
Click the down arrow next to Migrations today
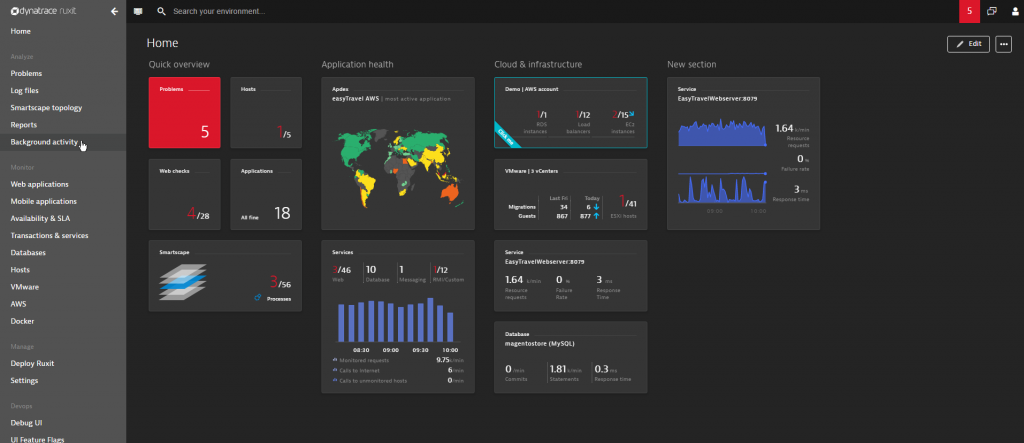596,206
